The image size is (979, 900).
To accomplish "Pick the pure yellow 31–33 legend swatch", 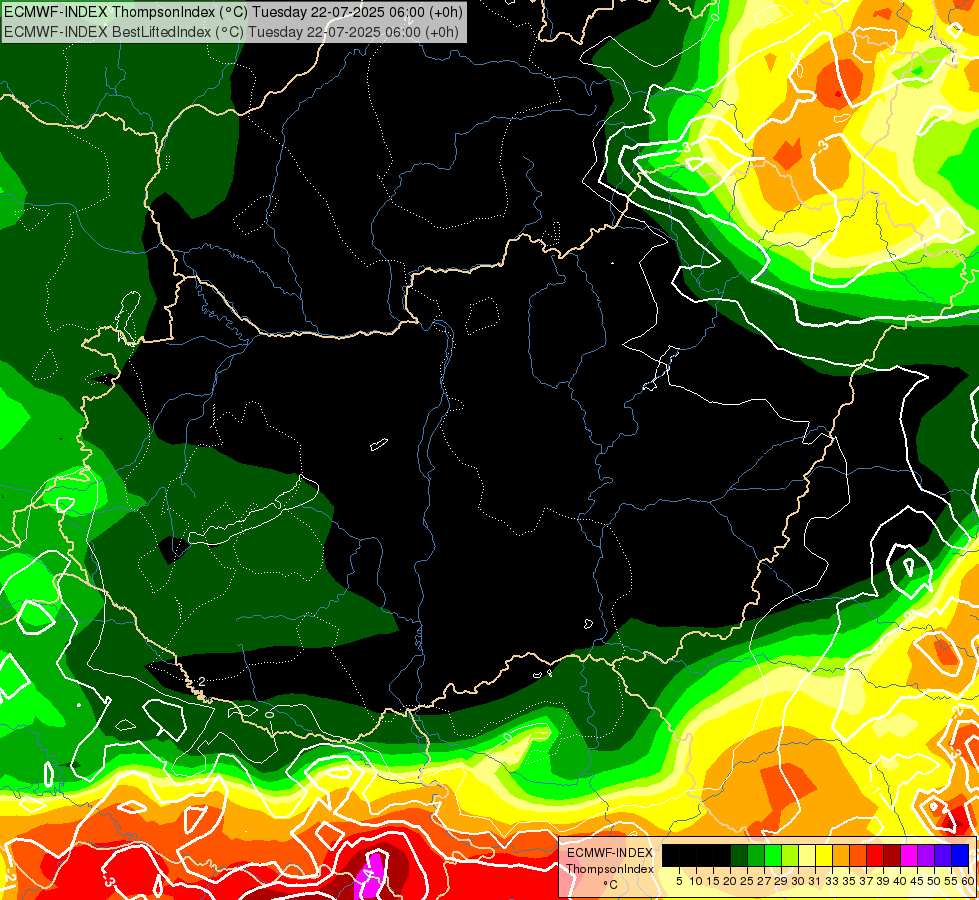I will (x=824, y=855).
